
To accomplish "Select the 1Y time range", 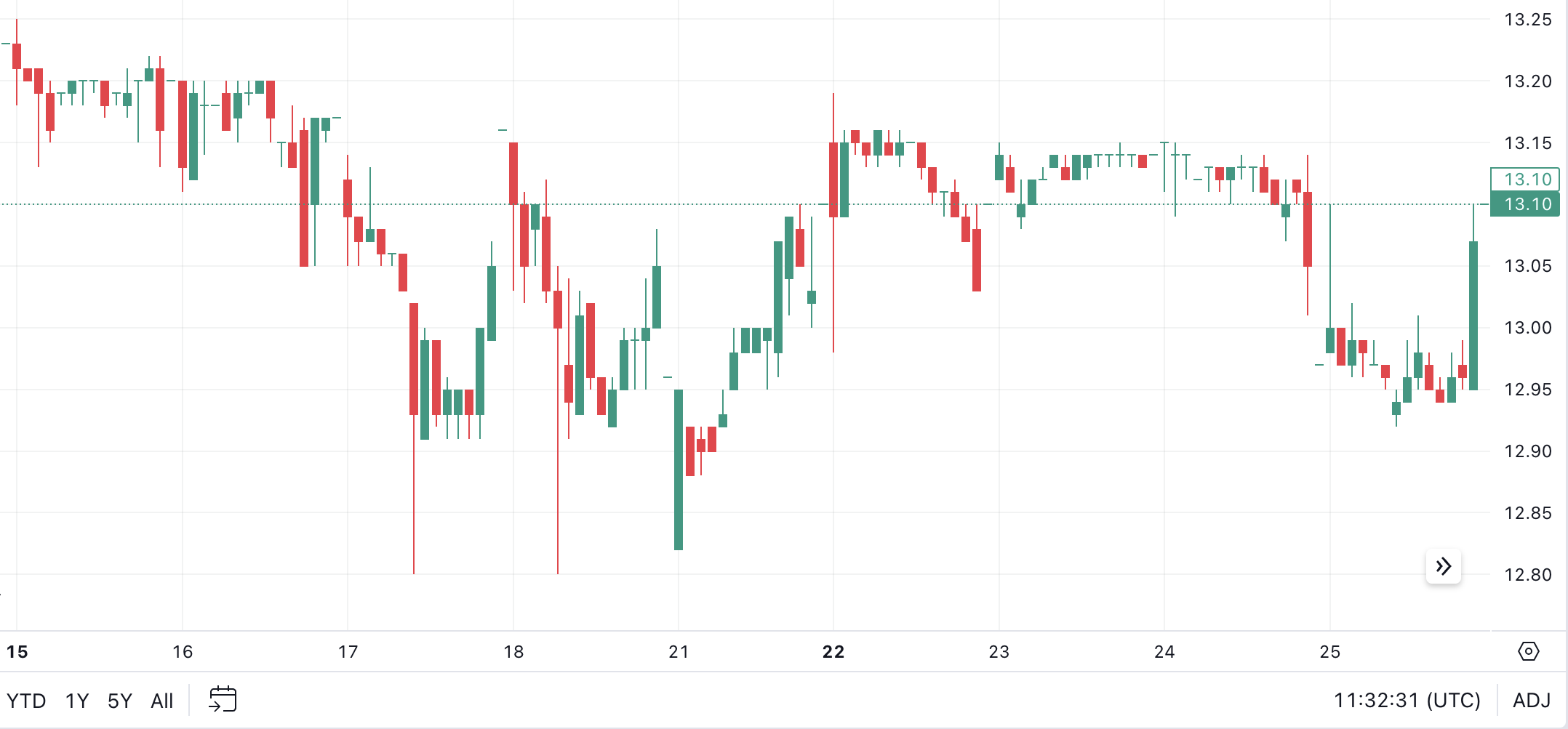I will [x=75, y=700].
